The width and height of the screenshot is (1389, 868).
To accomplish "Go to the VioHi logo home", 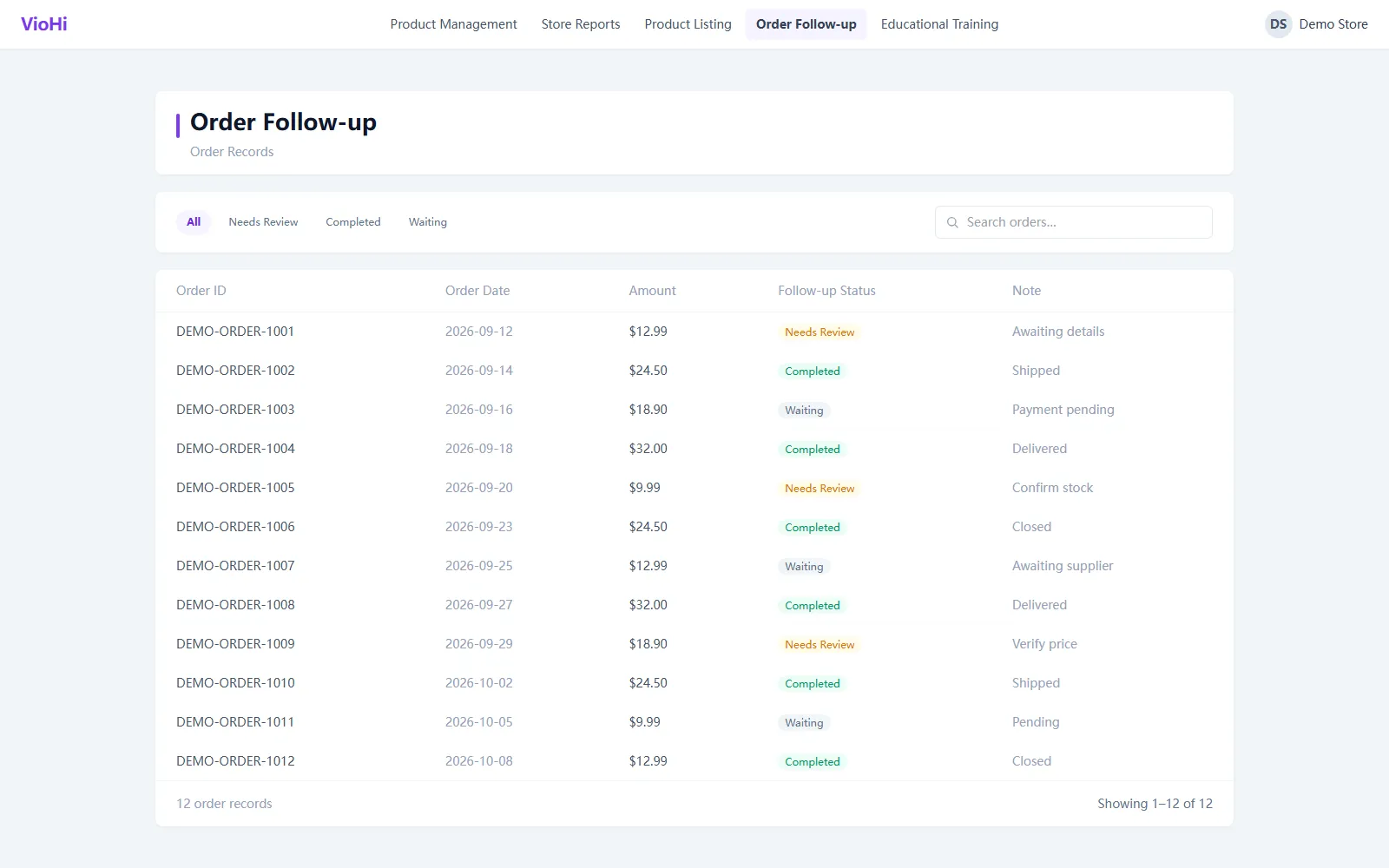I will click(44, 24).
